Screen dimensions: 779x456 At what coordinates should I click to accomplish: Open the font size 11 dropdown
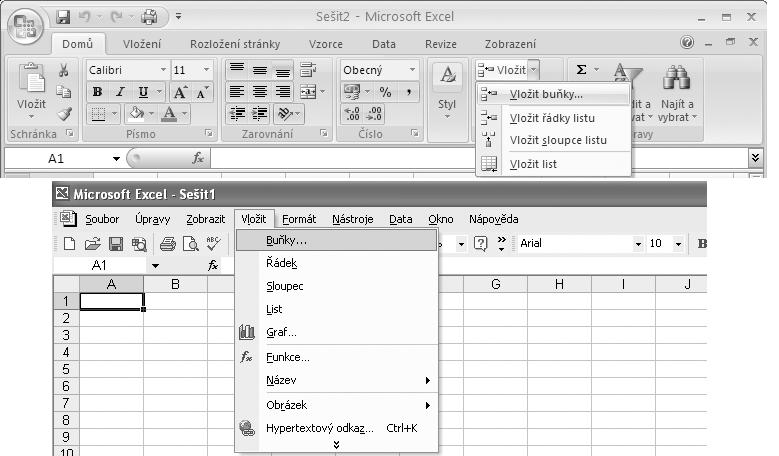tap(206, 70)
